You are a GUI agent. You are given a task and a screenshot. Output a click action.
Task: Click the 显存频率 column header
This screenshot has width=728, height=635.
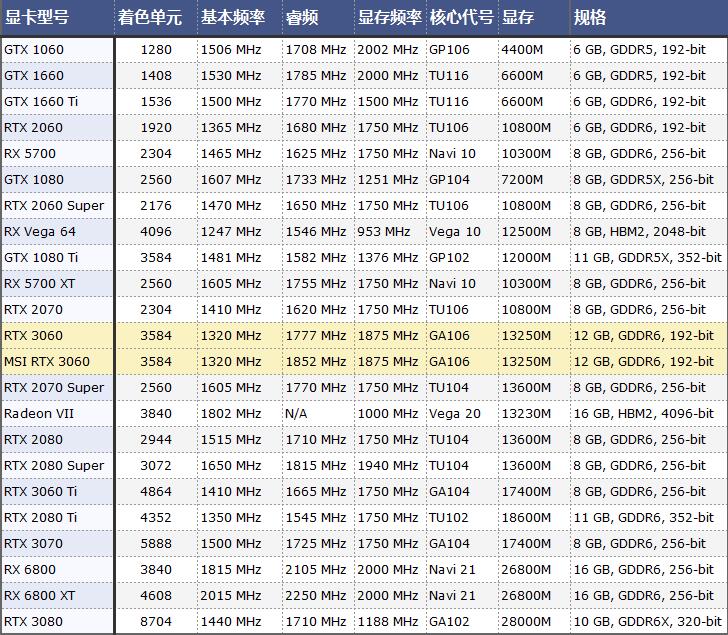coord(390,18)
